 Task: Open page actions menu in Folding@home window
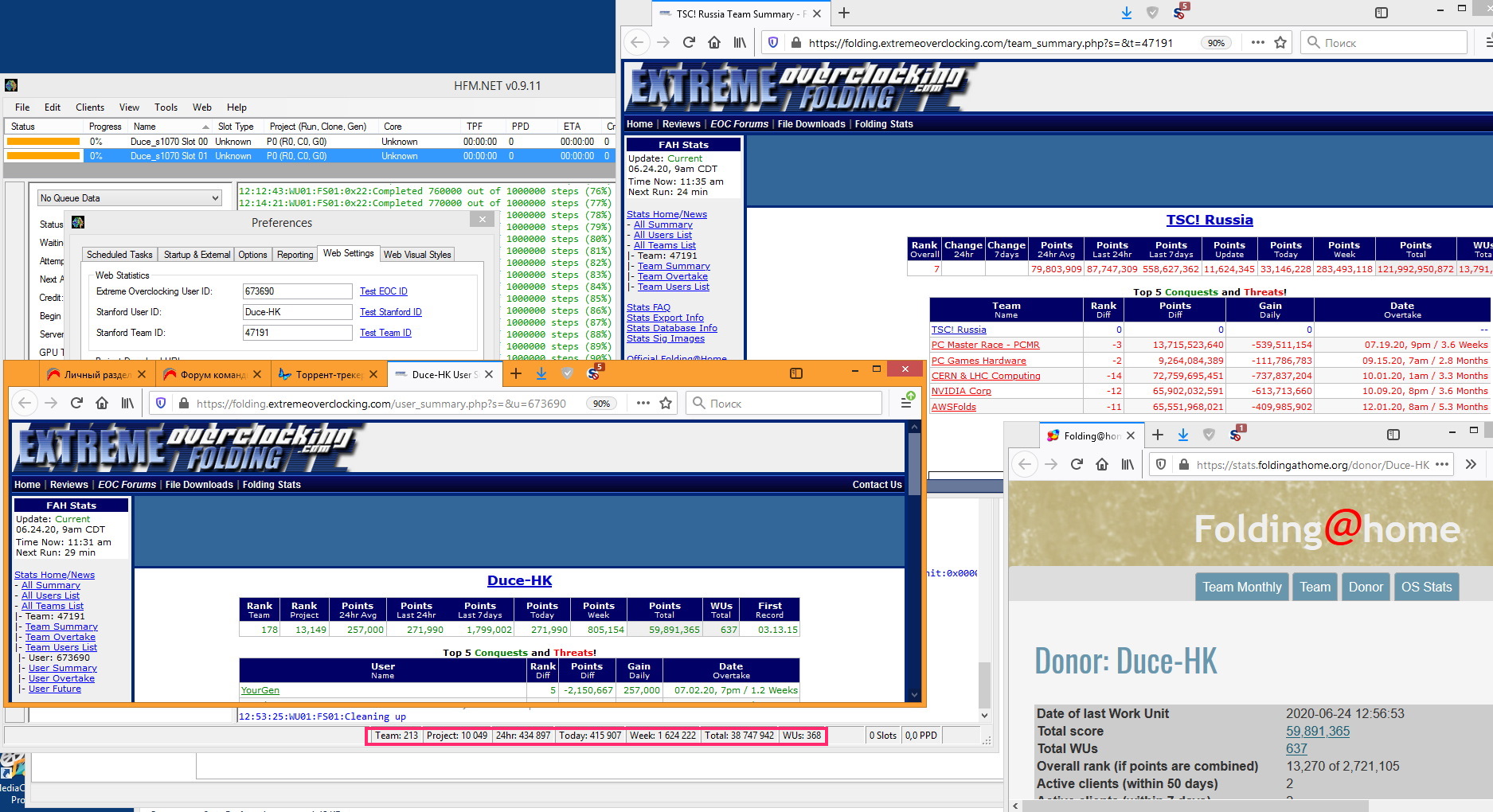click(1442, 464)
